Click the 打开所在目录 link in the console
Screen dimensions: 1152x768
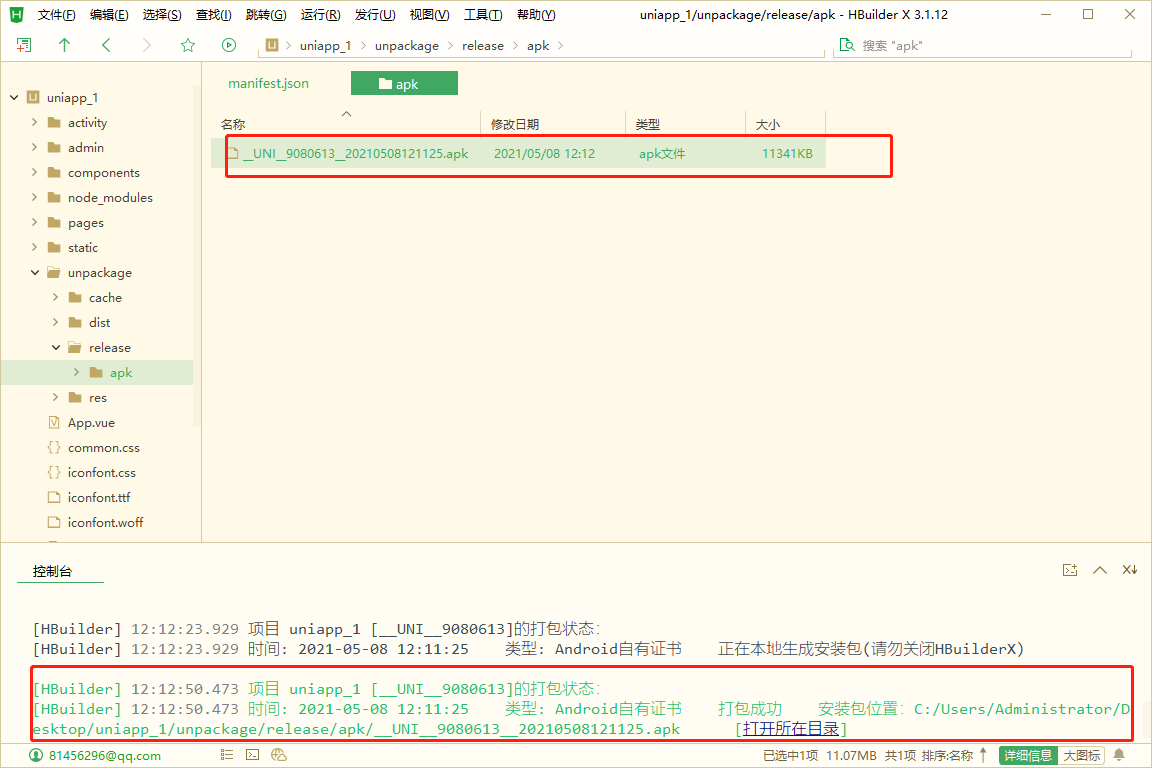[x=791, y=729]
